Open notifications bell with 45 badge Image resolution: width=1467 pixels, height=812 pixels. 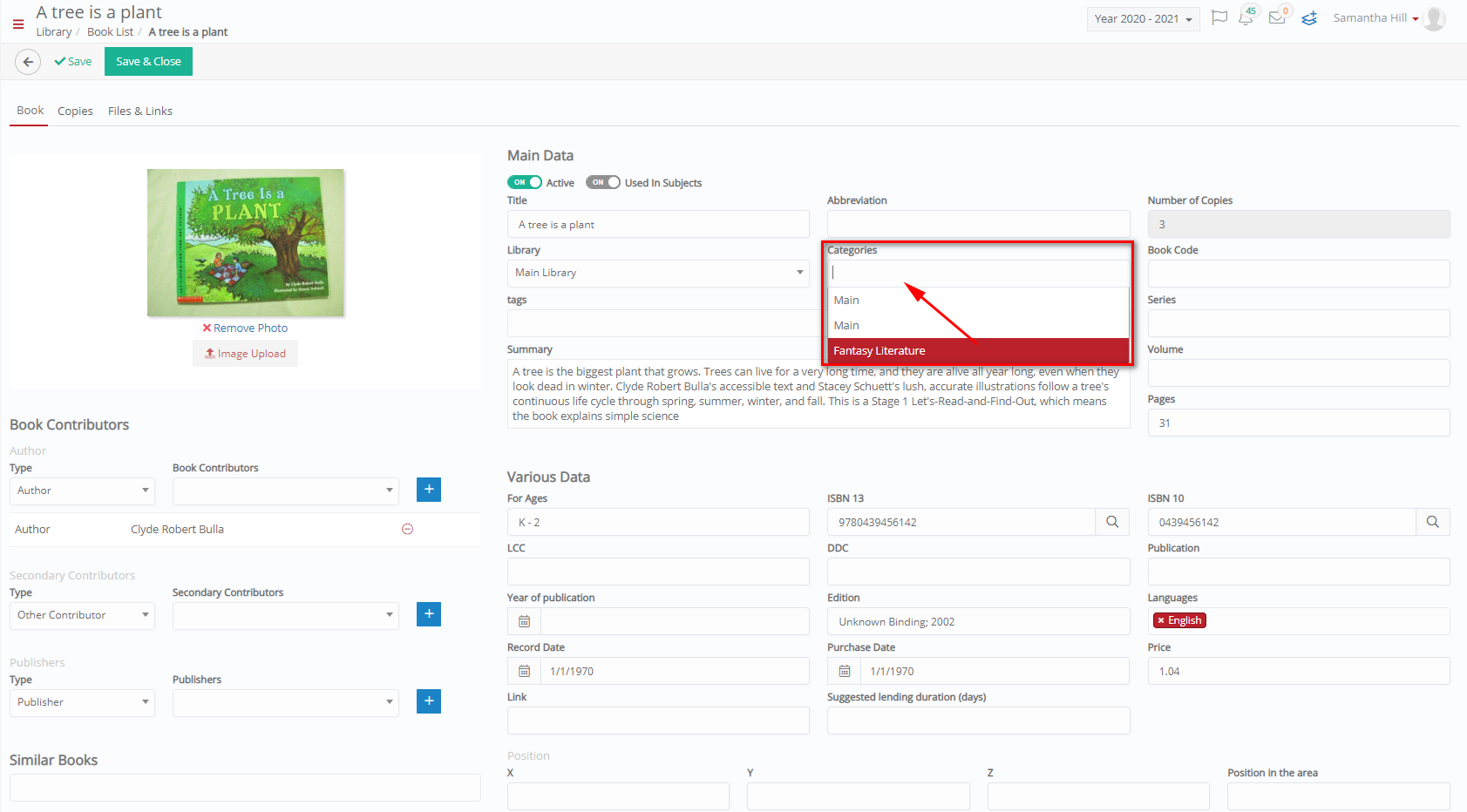point(1247,17)
